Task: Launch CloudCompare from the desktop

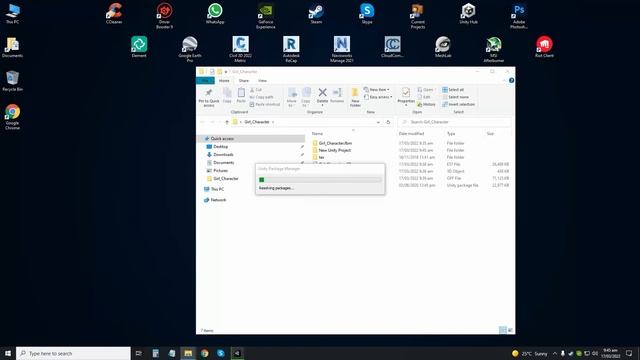Action: (392, 47)
